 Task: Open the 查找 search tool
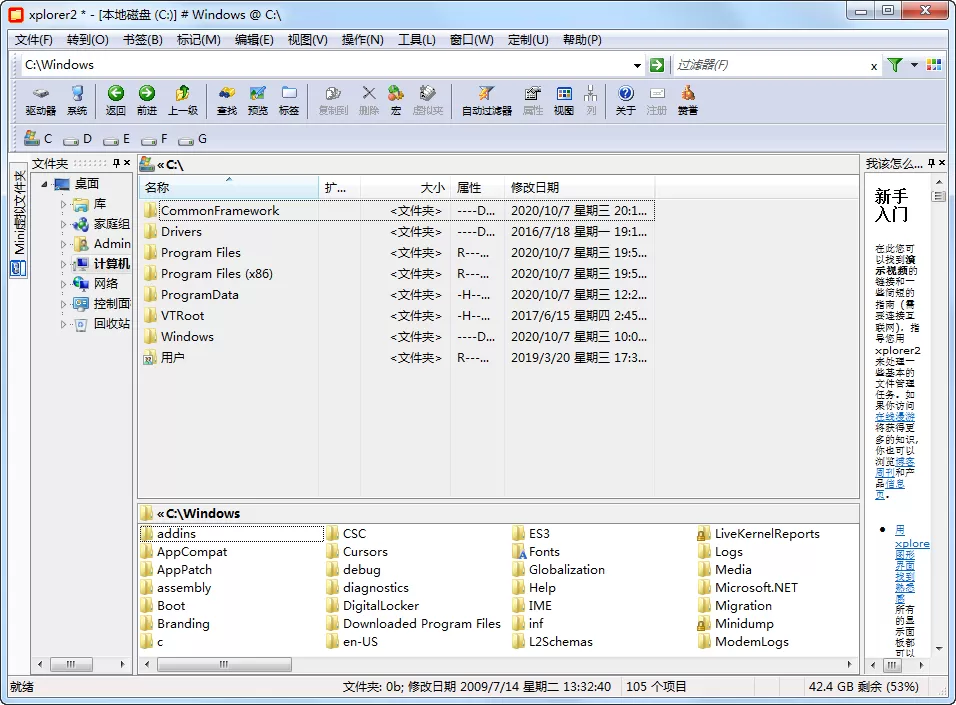click(x=227, y=101)
